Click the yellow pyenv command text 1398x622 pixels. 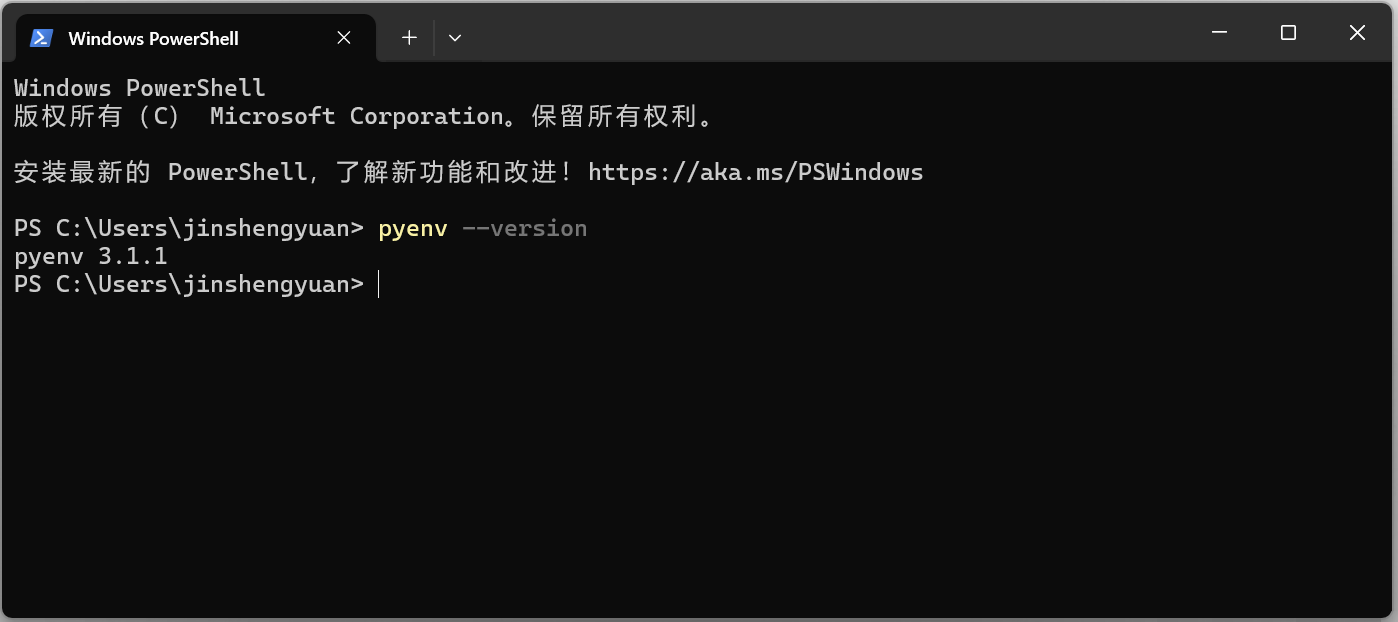click(x=413, y=229)
